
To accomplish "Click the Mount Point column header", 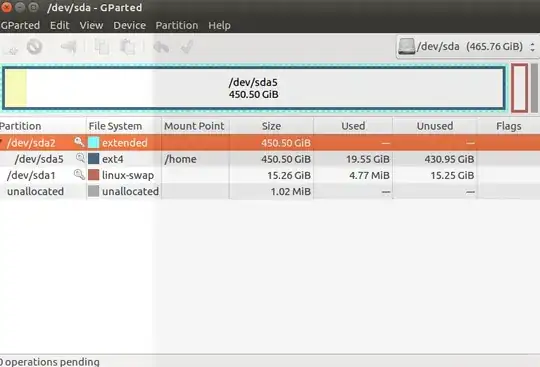I will (x=195, y=126).
